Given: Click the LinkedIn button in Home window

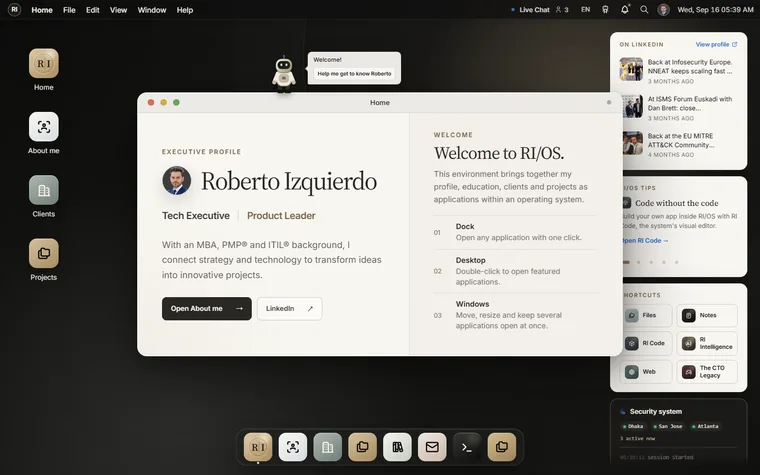Looking at the screenshot, I should pyautogui.click(x=289, y=309).
